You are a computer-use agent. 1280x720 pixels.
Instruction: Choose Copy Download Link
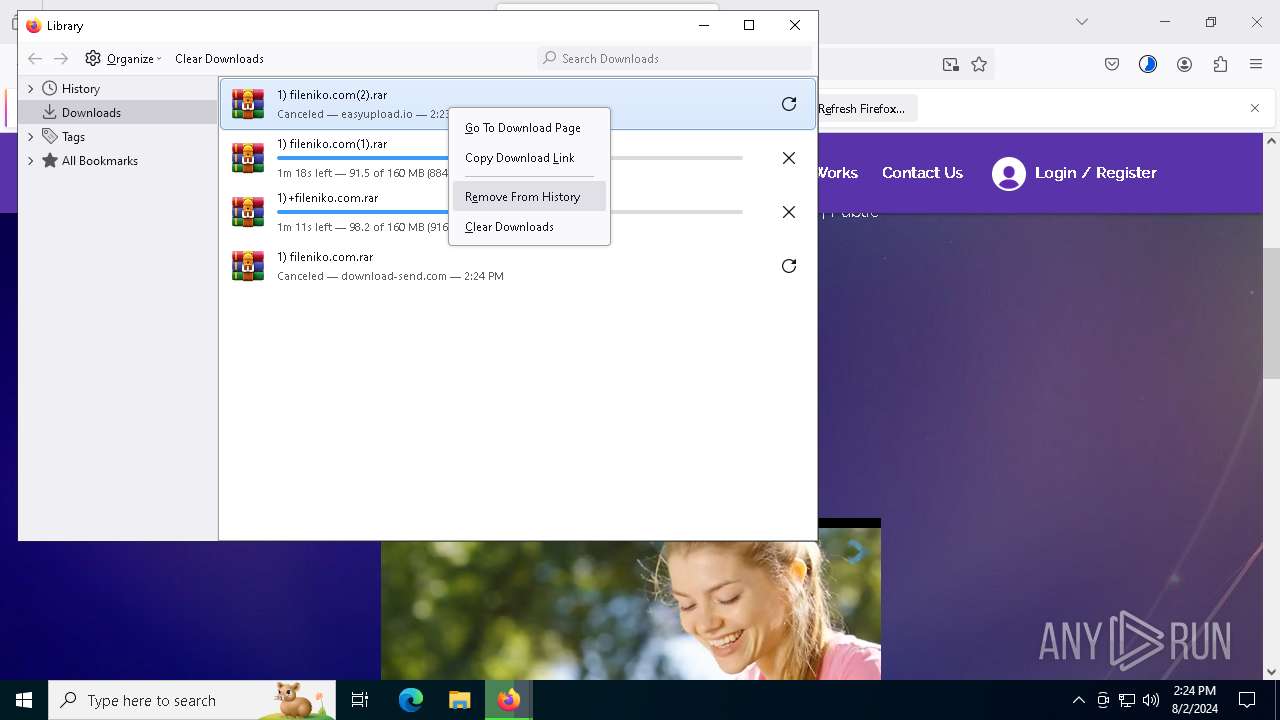pyautogui.click(x=530, y=158)
